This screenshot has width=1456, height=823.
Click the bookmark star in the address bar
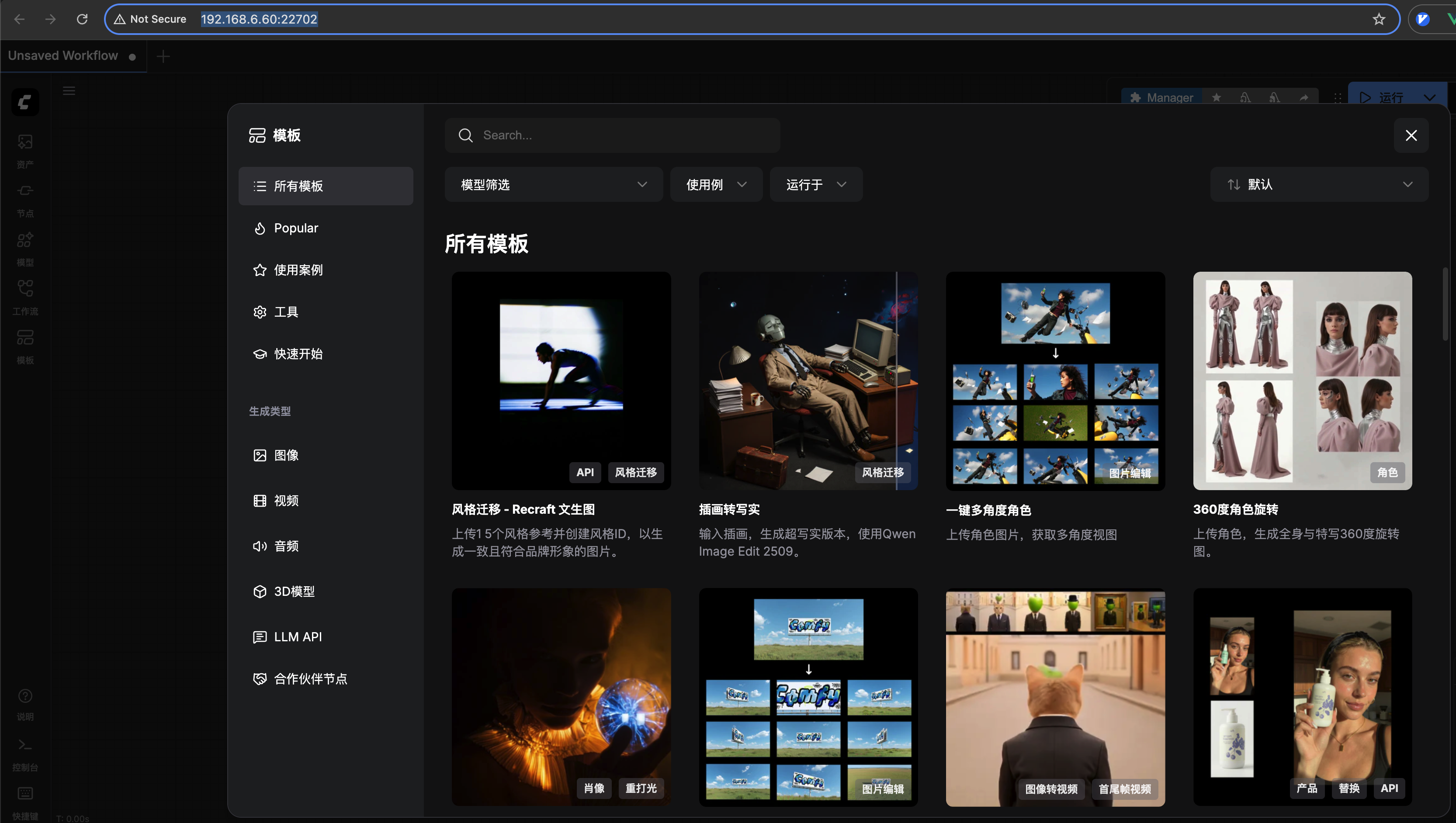[x=1379, y=19]
